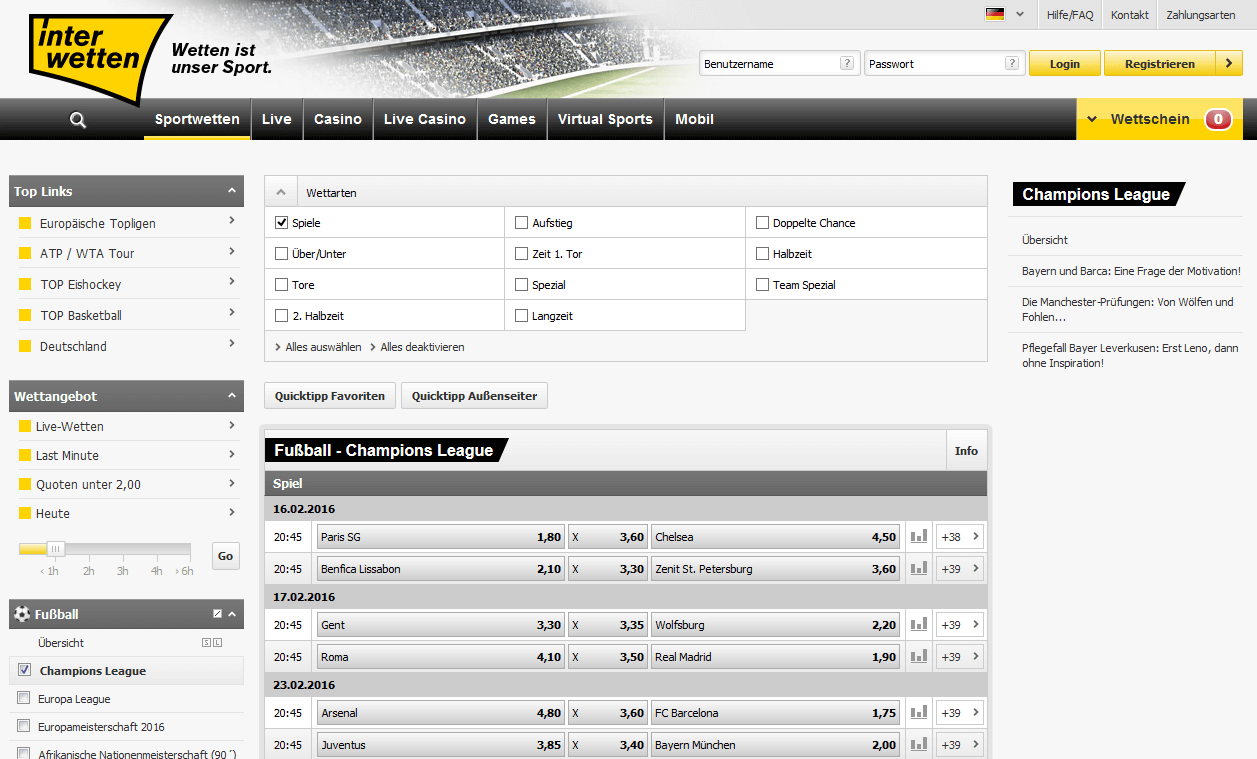Click the Login button
This screenshot has height=759, width=1257.
pyautogui.click(x=1065, y=63)
